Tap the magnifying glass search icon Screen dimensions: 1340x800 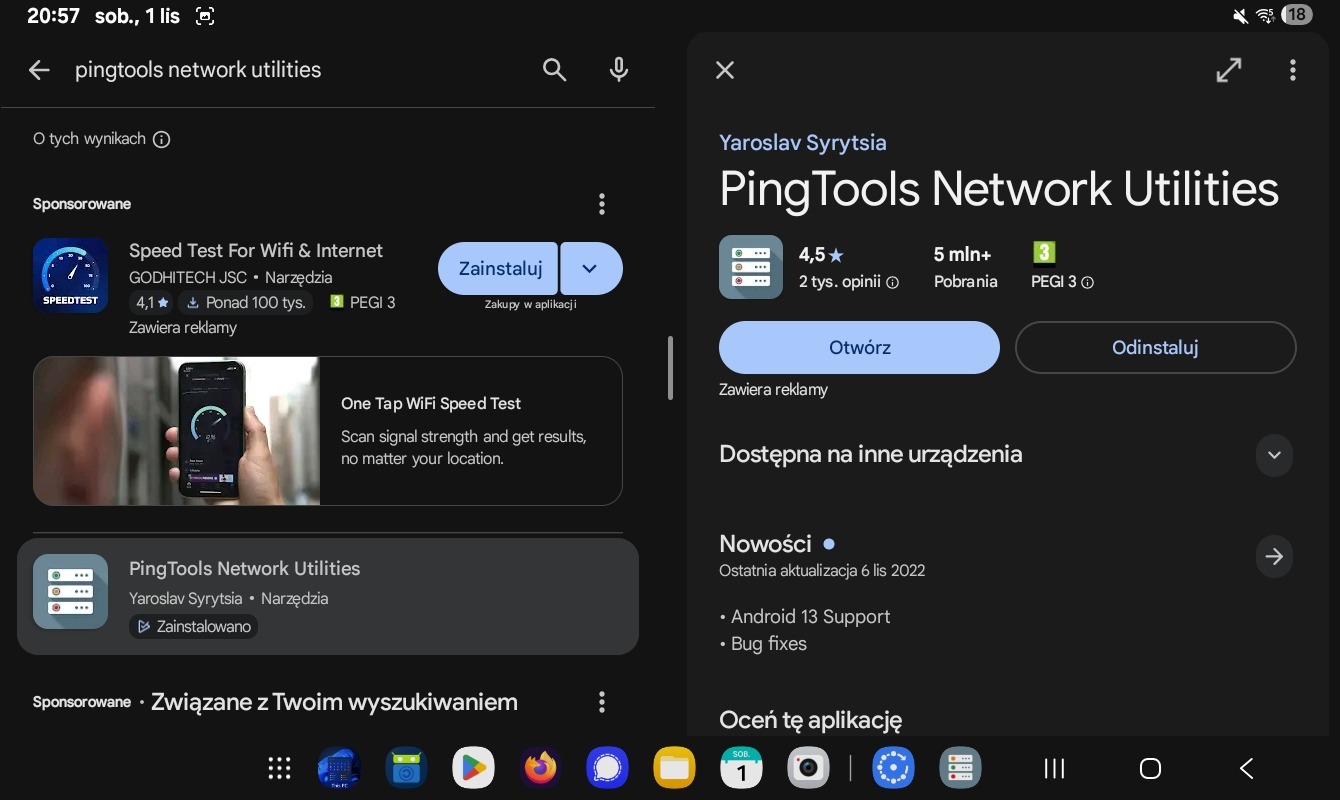554,70
